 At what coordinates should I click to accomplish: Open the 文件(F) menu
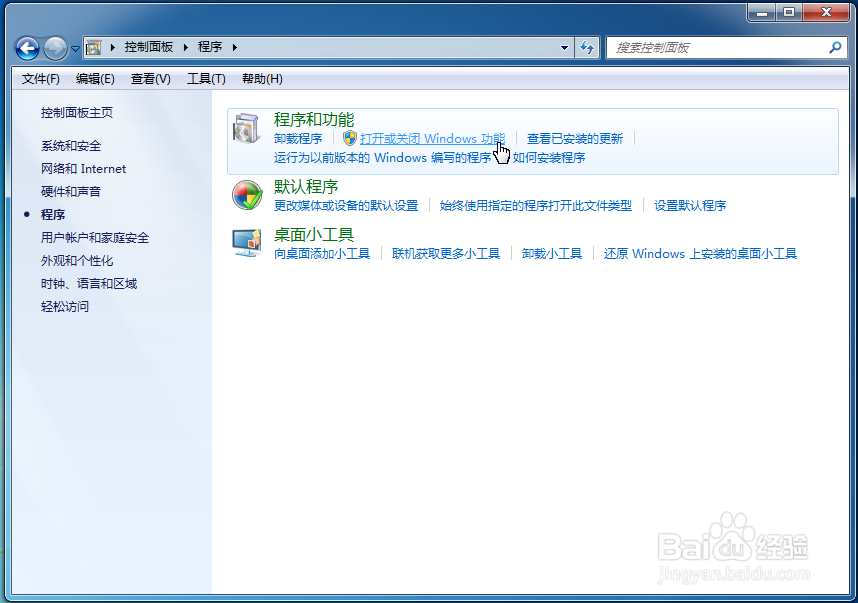40,79
